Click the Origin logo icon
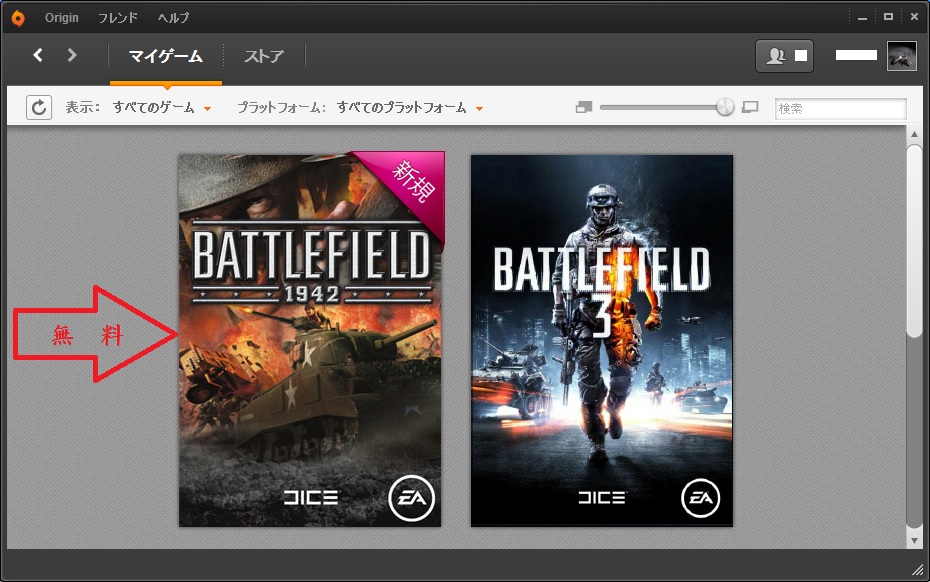The height and width of the screenshot is (582, 930). click(18, 18)
